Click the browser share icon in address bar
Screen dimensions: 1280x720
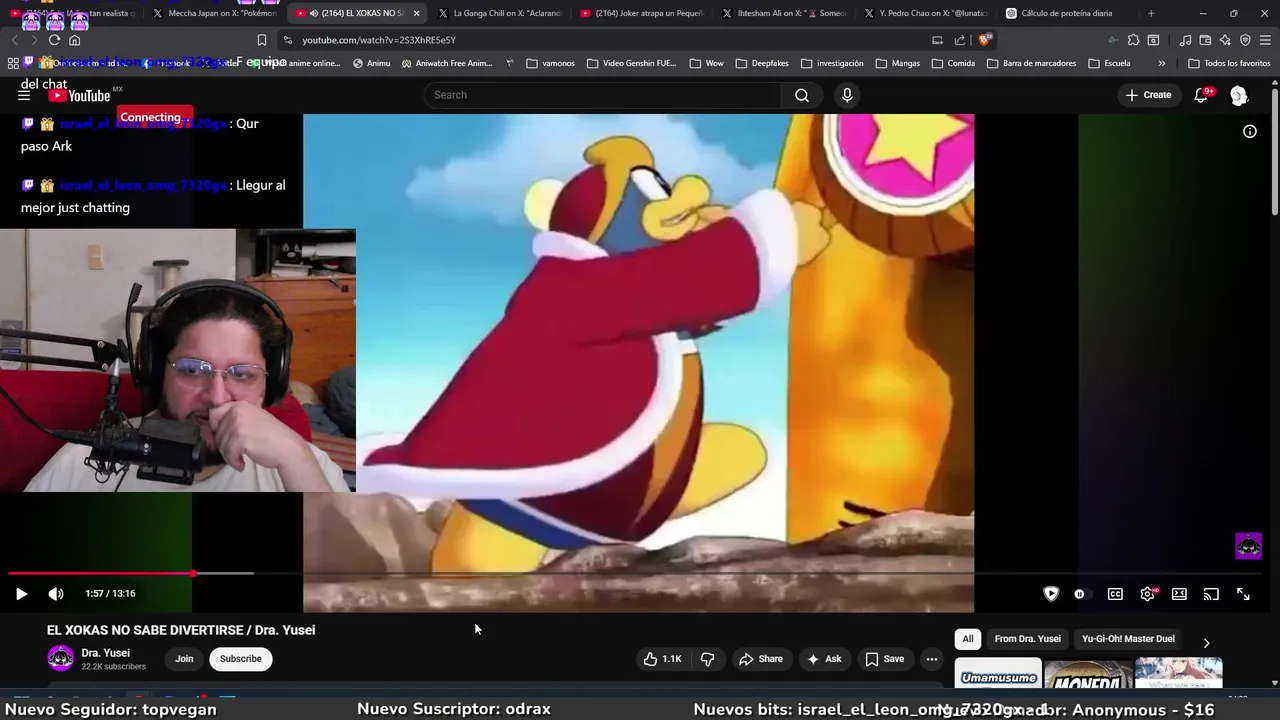(x=960, y=40)
